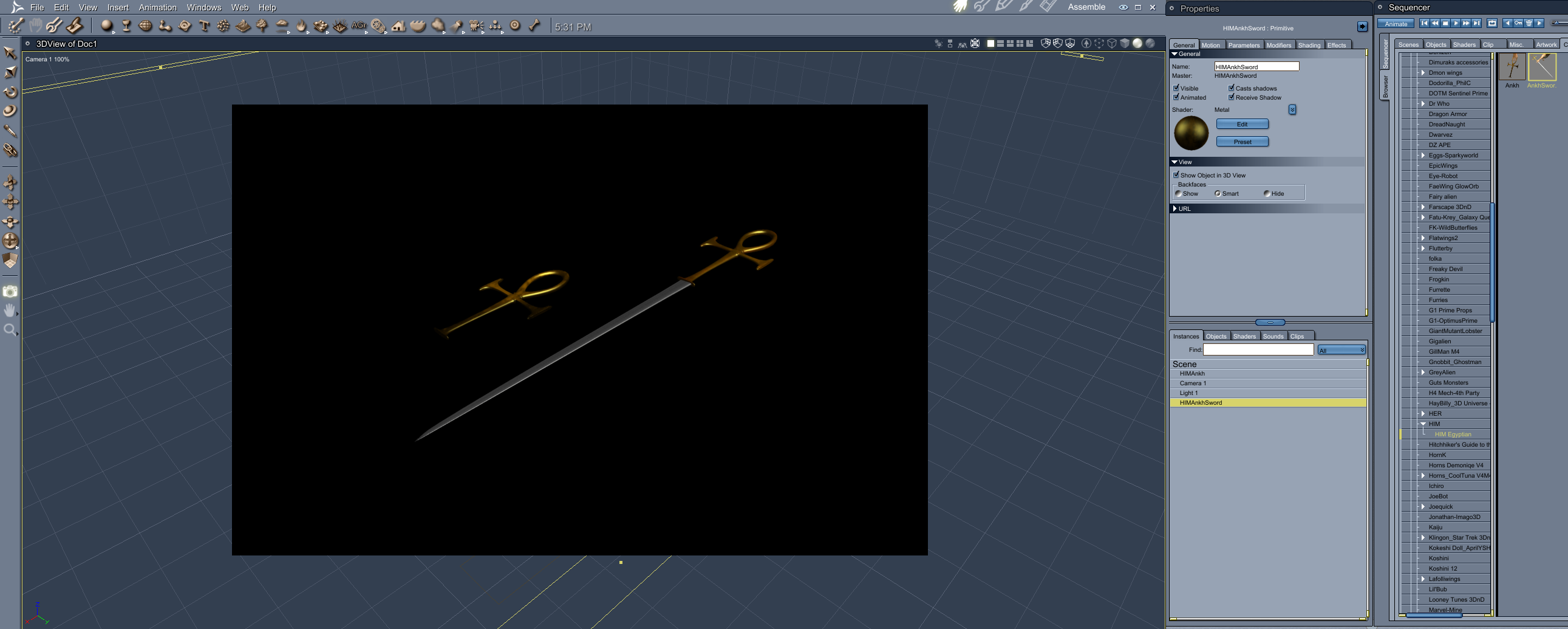The height and width of the screenshot is (629, 1568).
Task: Click the Animate button in Sequencer
Action: 1396,24
